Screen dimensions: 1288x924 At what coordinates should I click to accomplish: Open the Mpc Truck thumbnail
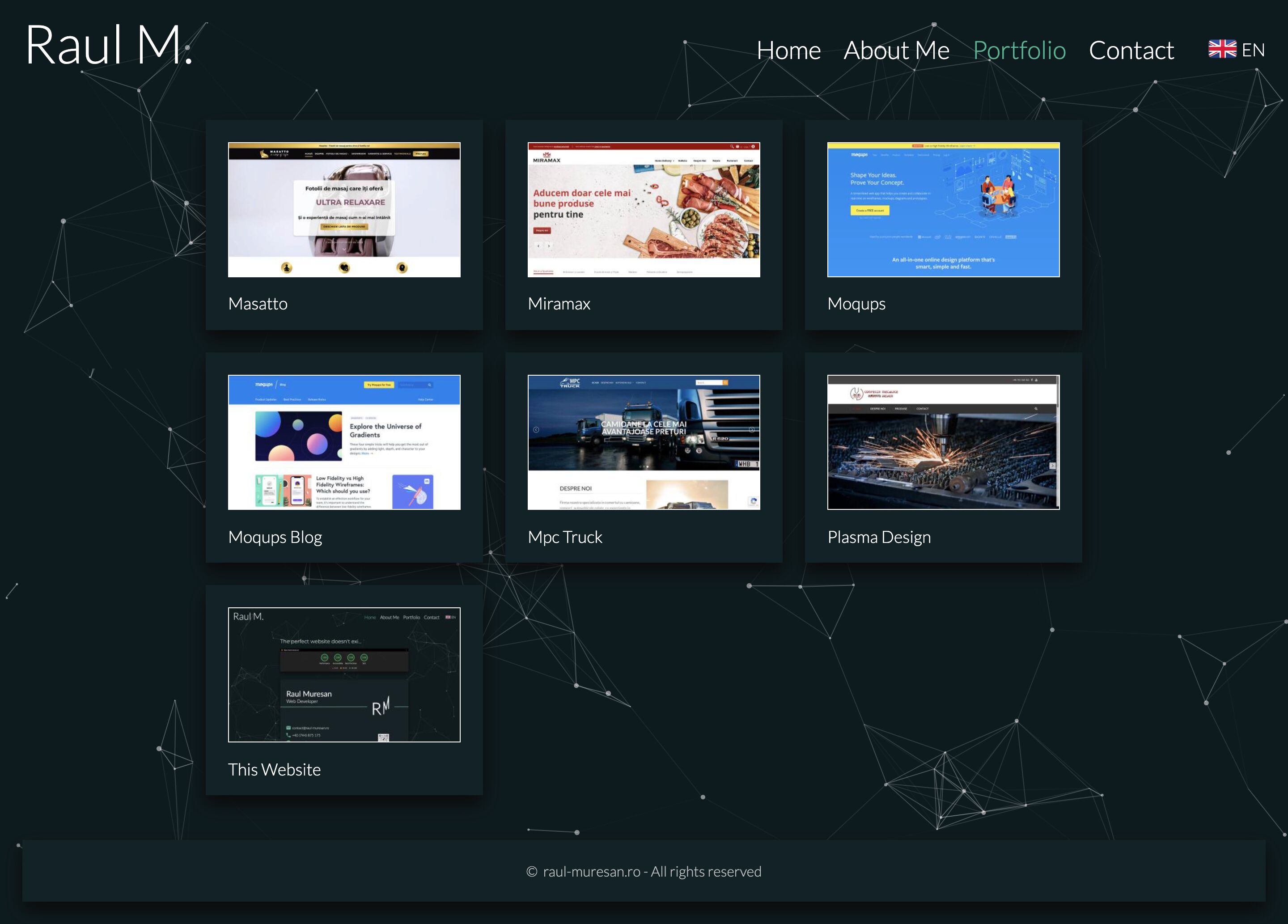(x=644, y=442)
